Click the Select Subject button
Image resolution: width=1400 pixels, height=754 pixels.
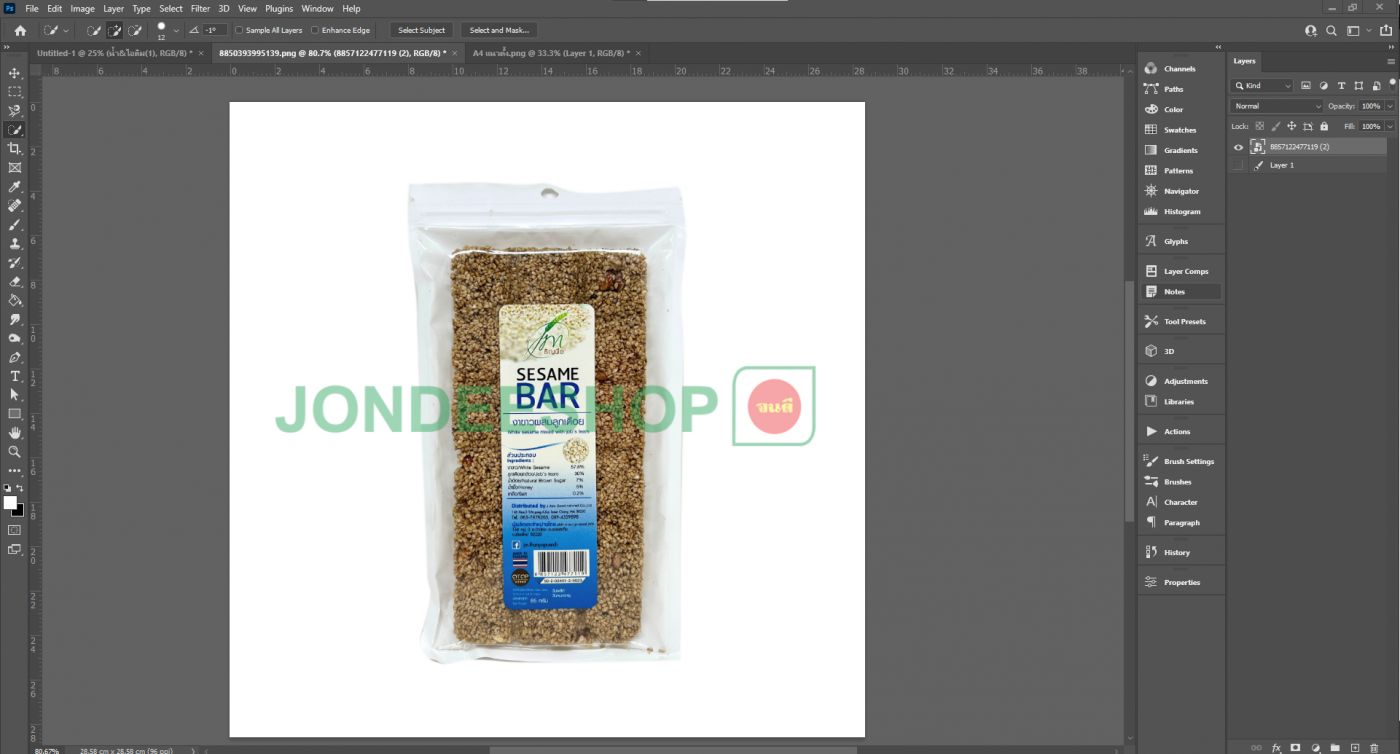(x=421, y=30)
